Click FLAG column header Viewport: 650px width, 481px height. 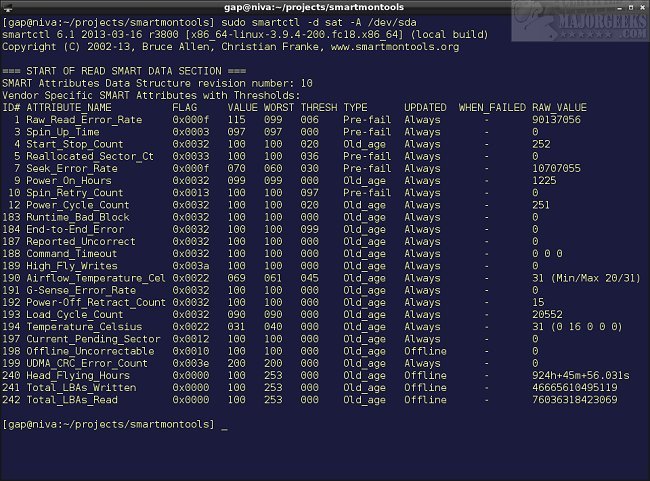click(x=184, y=108)
